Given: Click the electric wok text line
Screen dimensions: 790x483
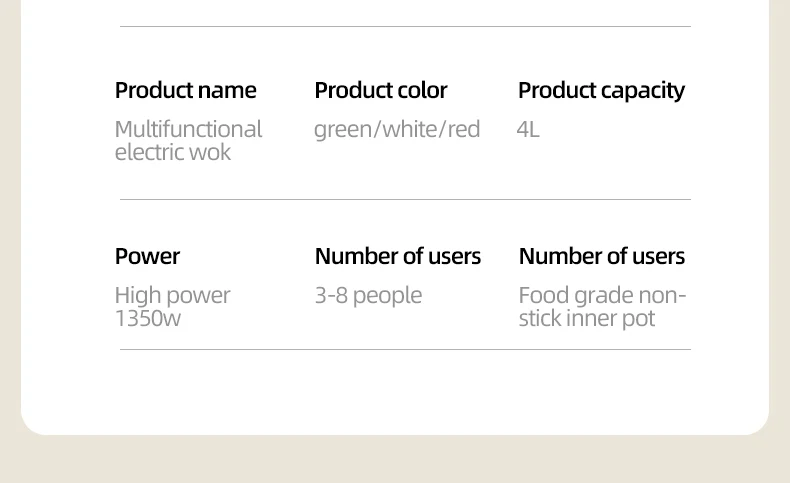Looking at the screenshot, I should (x=172, y=152).
